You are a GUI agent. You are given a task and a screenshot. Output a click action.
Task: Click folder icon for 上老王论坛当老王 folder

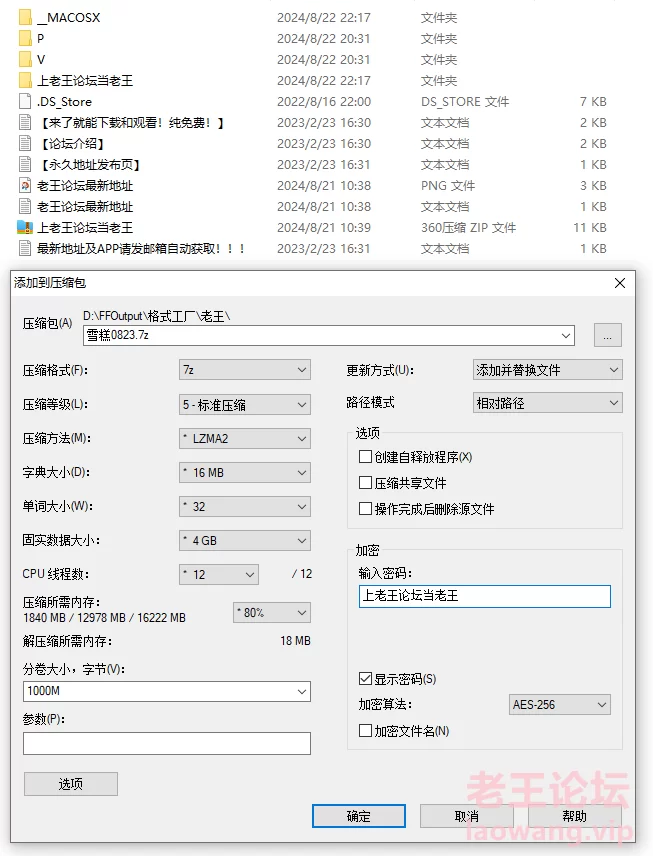pyautogui.click(x=25, y=80)
